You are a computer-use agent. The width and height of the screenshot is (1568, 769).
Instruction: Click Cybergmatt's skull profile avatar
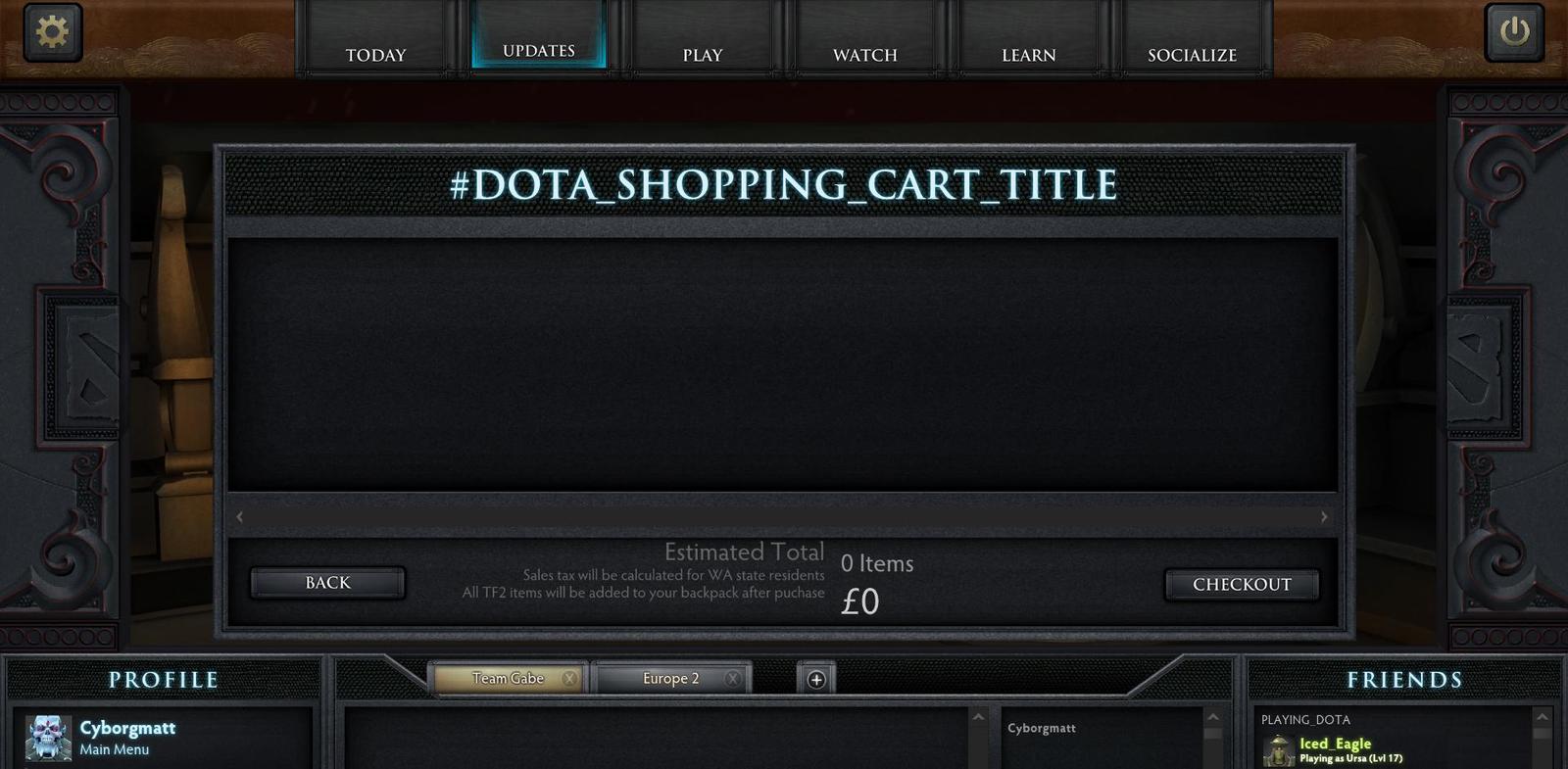[48, 738]
